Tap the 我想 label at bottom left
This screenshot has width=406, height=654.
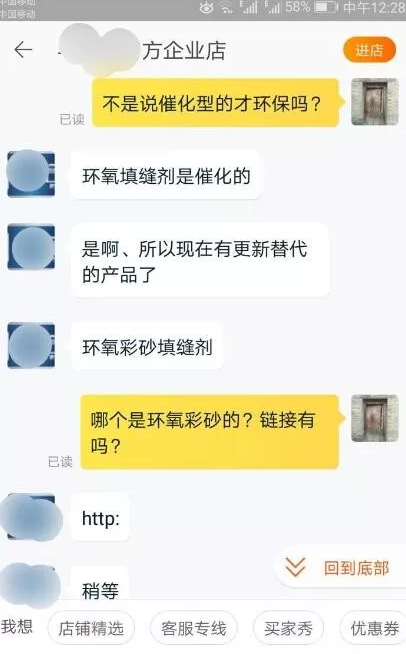point(17,627)
